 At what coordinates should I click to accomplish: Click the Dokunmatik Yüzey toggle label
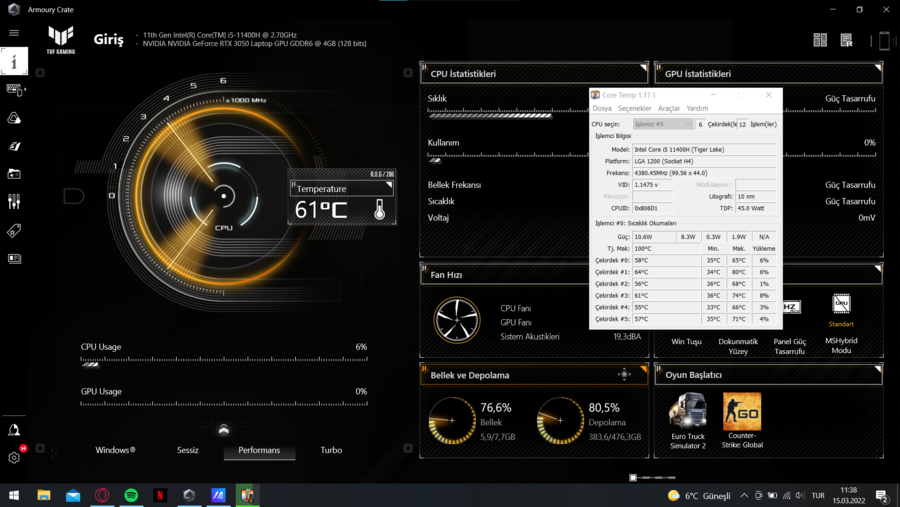pyautogui.click(x=738, y=346)
